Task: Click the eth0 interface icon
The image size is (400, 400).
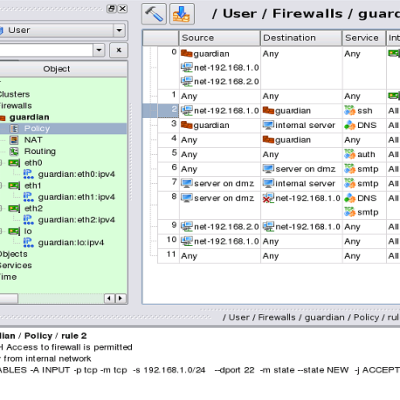Action: tap(14, 163)
